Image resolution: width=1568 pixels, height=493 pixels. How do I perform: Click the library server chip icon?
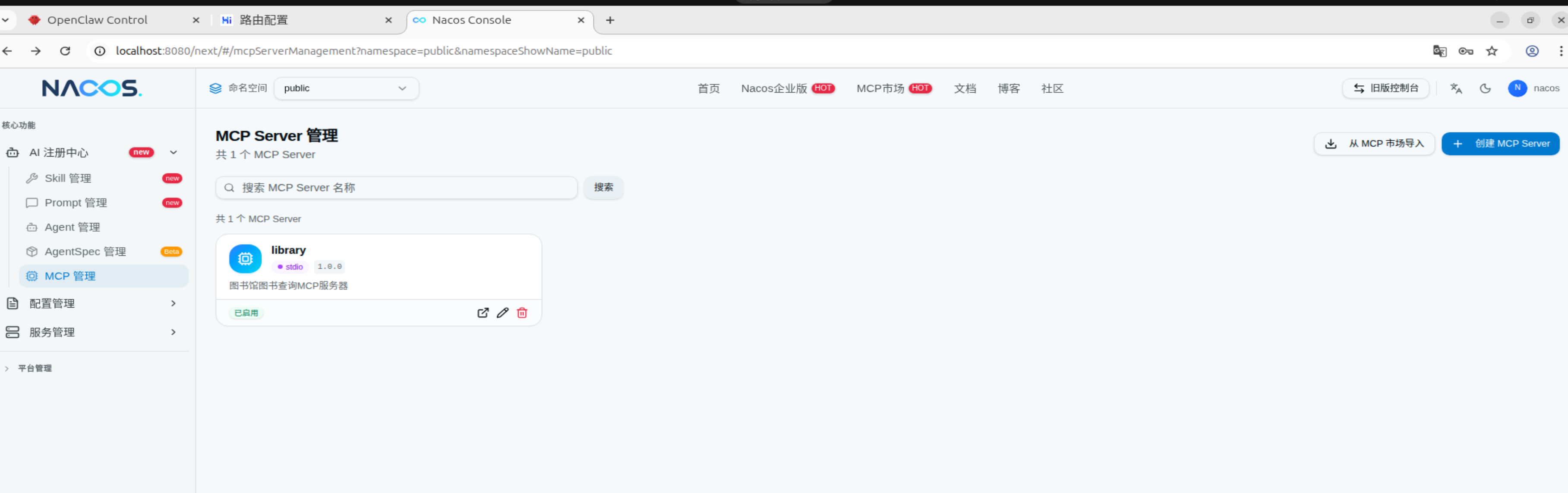(x=245, y=259)
